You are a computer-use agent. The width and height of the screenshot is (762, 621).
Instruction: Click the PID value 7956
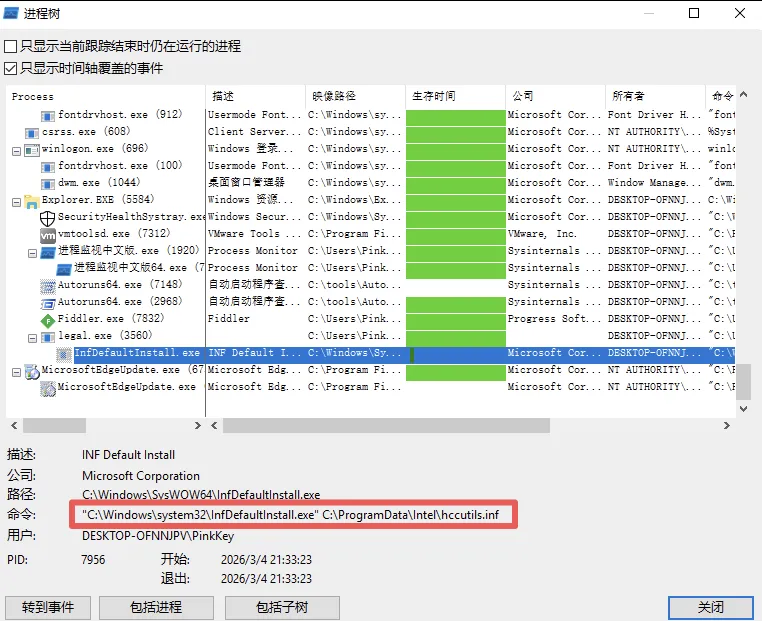pos(93,560)
